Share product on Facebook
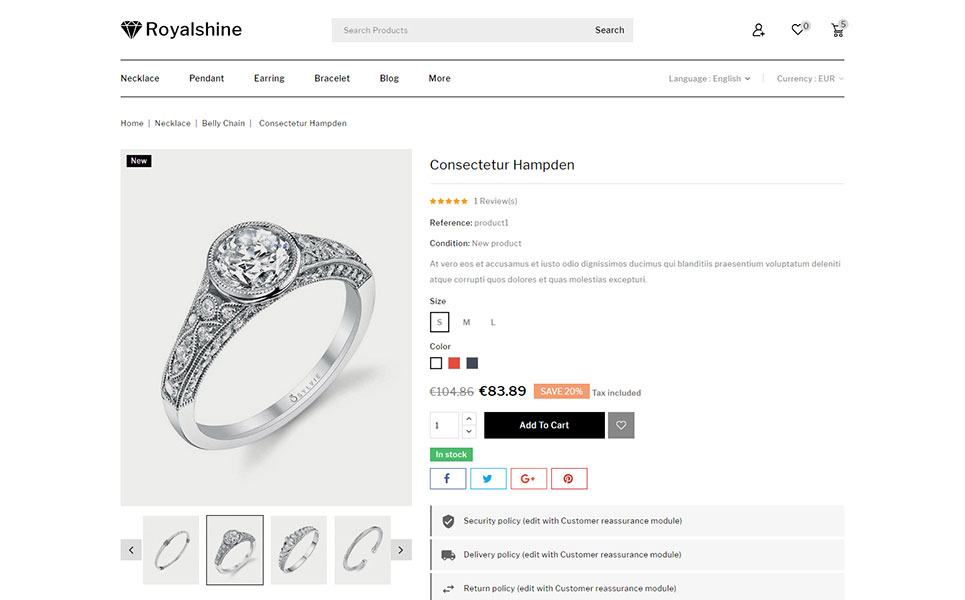This screenshot has height=600, width=965. coord(448,479)
